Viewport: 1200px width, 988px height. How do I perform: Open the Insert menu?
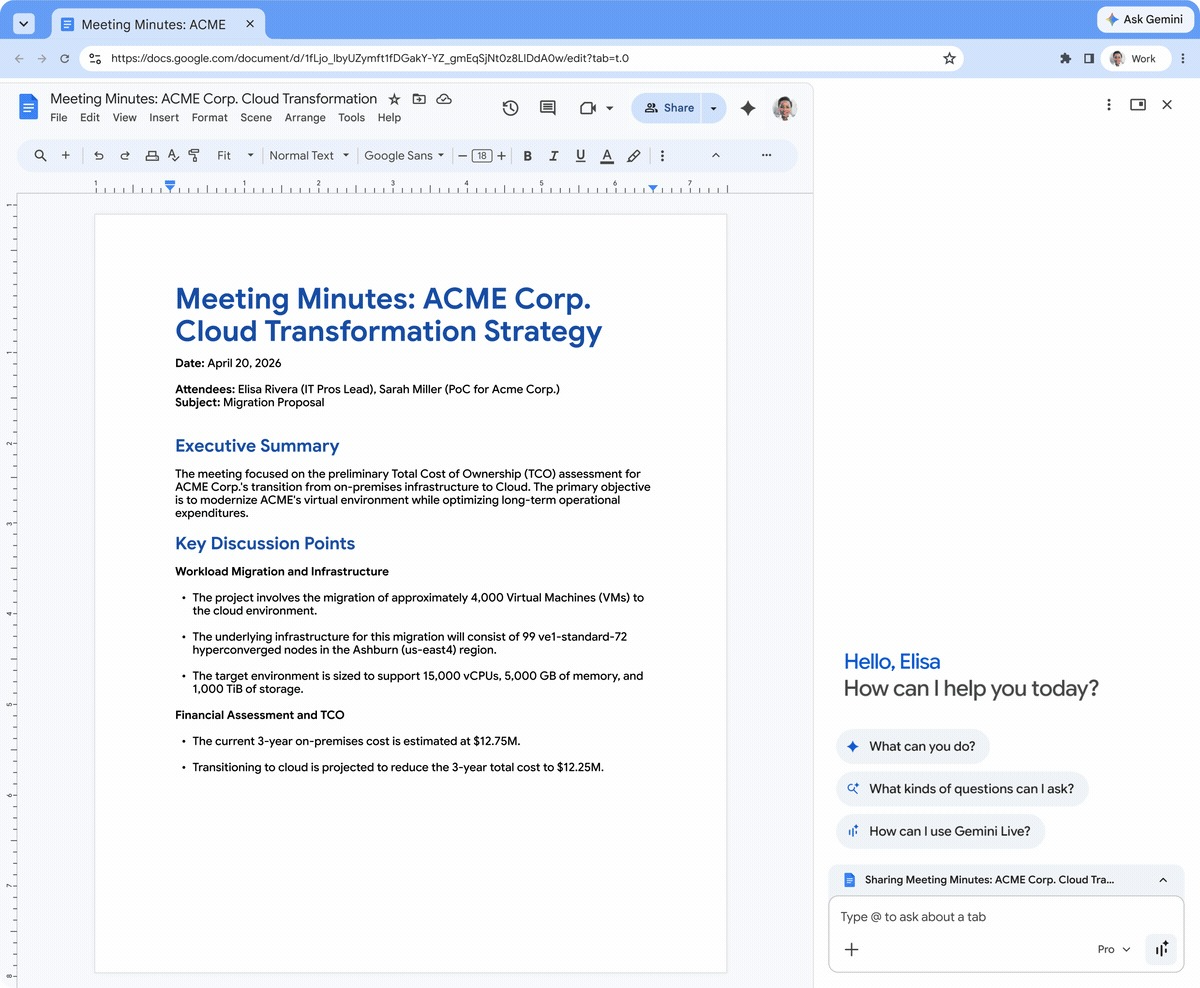coord(164,118)
